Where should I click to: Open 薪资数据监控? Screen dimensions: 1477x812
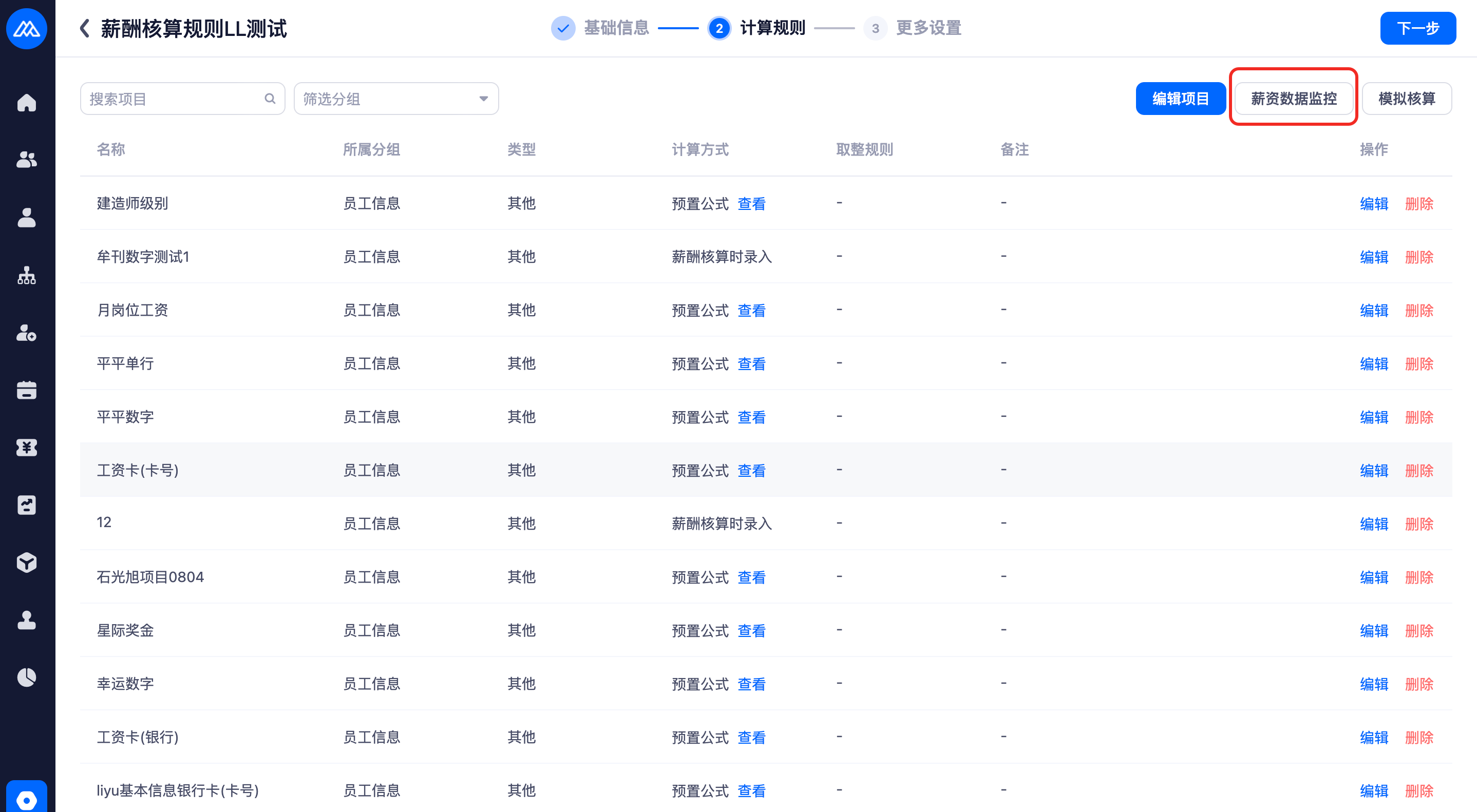[1294, 99]
